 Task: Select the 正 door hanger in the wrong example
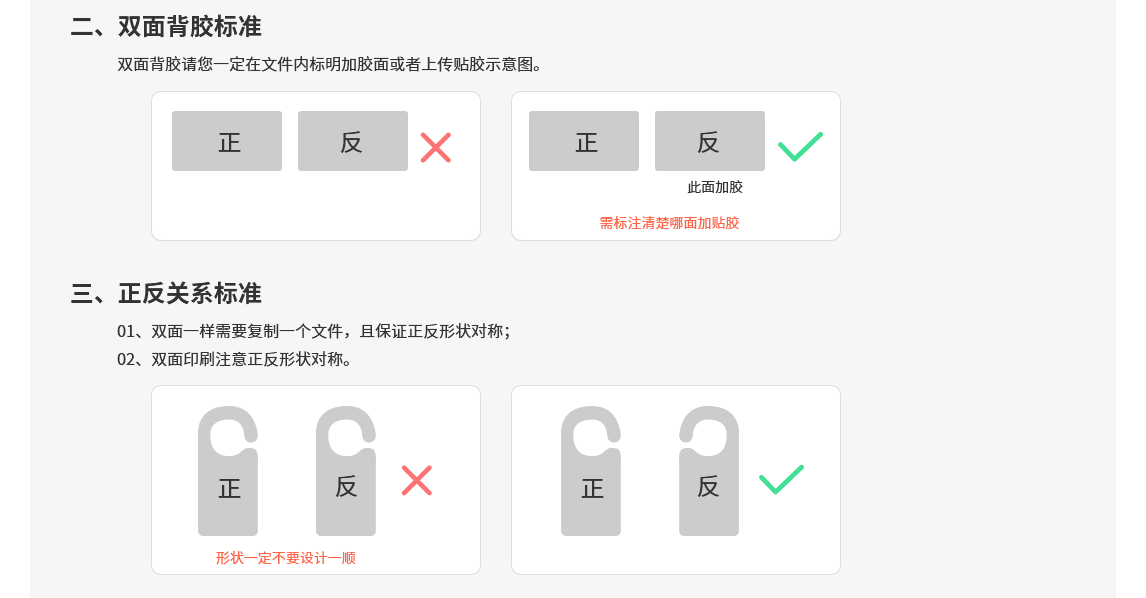[x=228, y=471]
